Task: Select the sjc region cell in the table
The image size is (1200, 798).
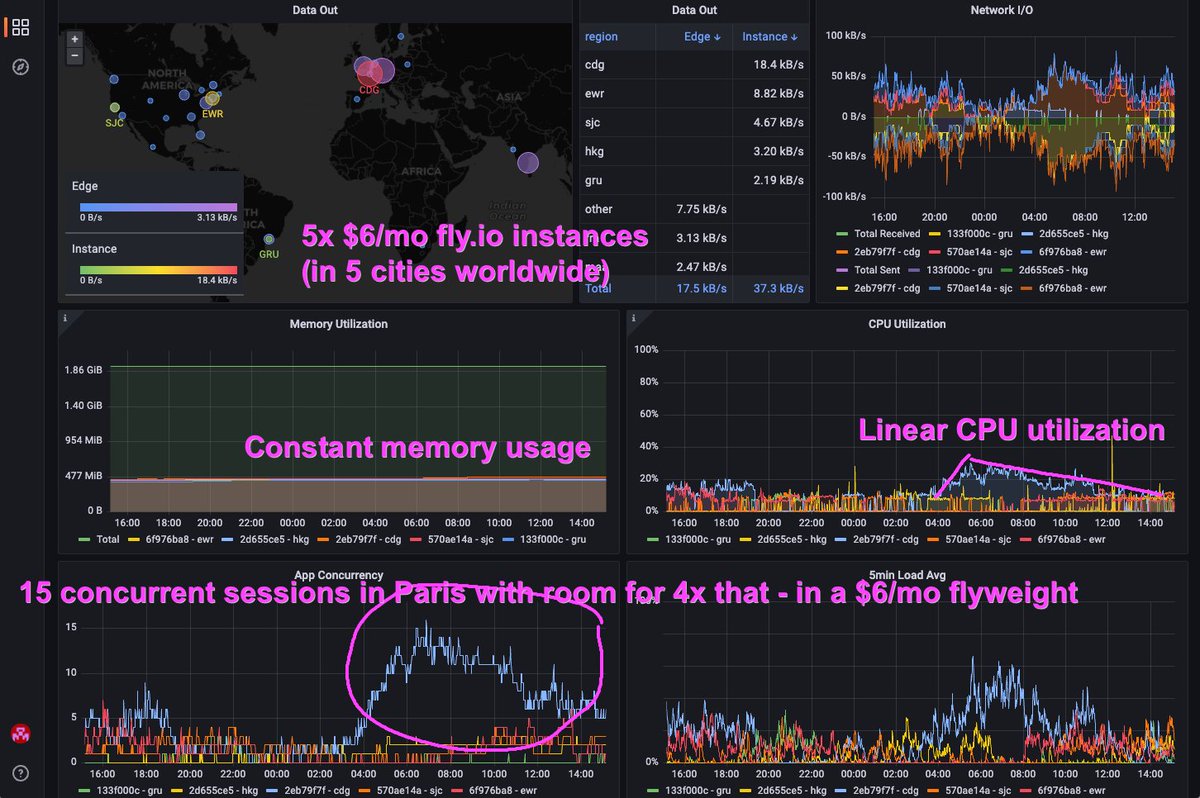Action: (617, 122)
